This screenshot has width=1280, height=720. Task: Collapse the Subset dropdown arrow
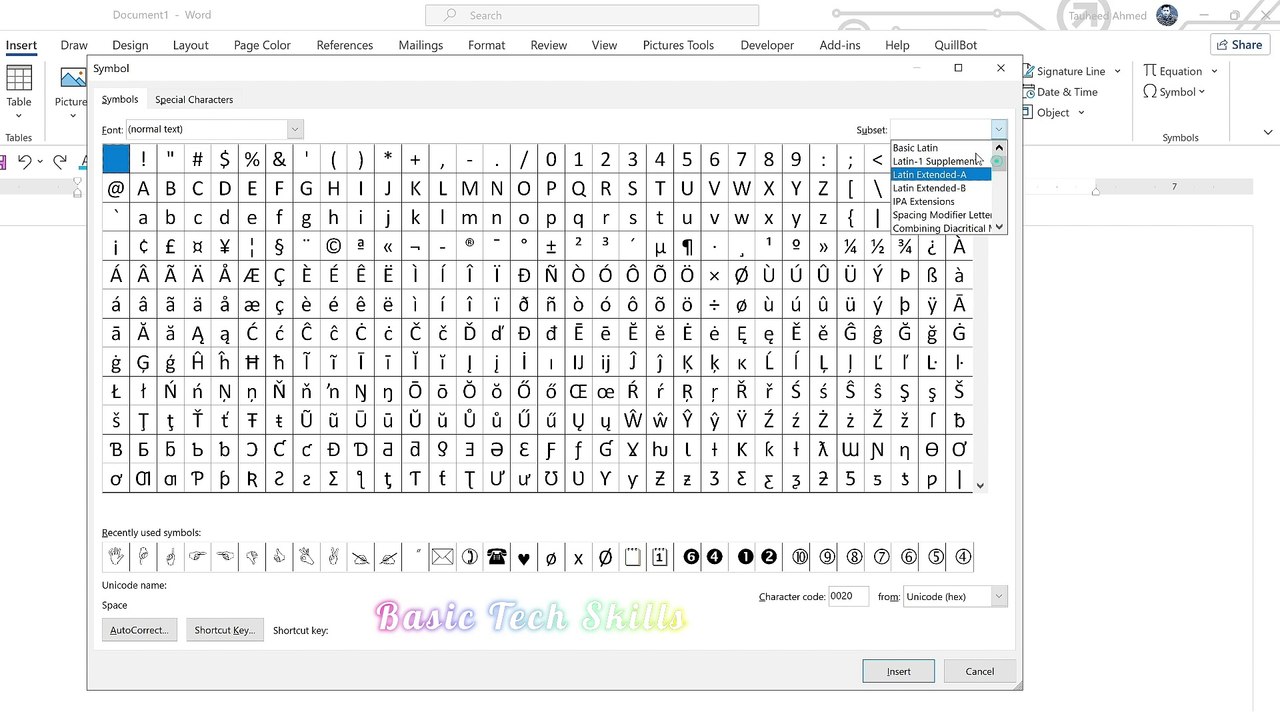coord(998,129)
